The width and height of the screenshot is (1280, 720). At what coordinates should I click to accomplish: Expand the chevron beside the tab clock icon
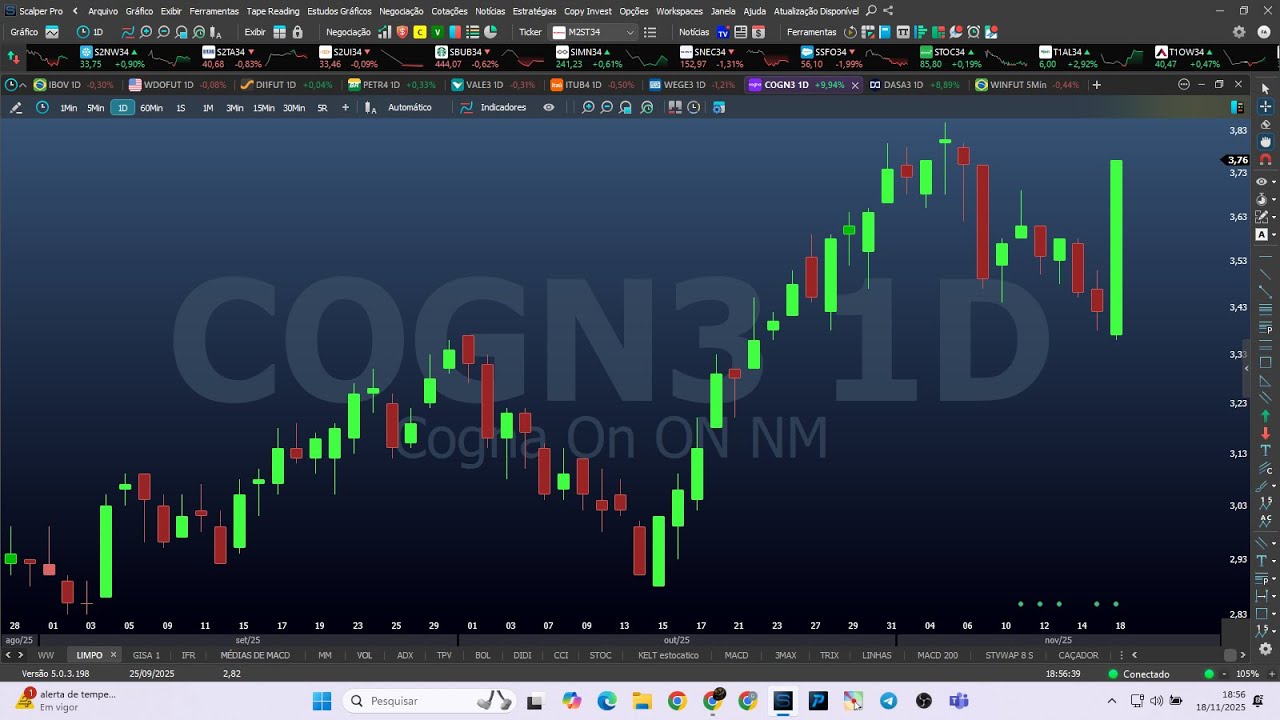23,85
